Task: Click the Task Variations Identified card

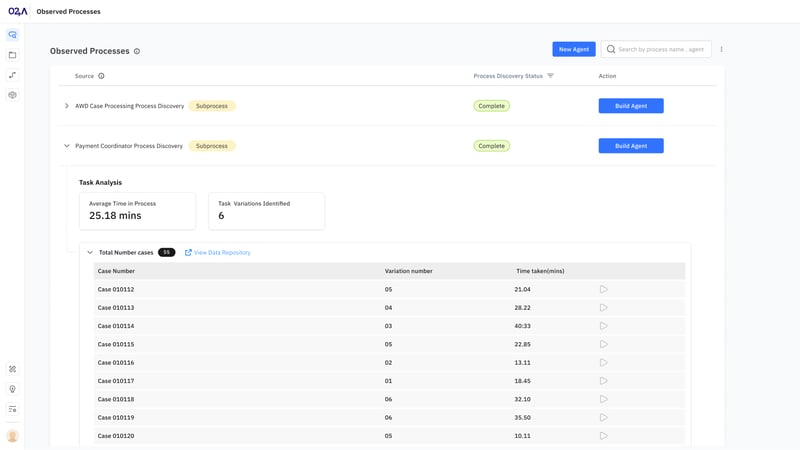Action: point(266,211)
